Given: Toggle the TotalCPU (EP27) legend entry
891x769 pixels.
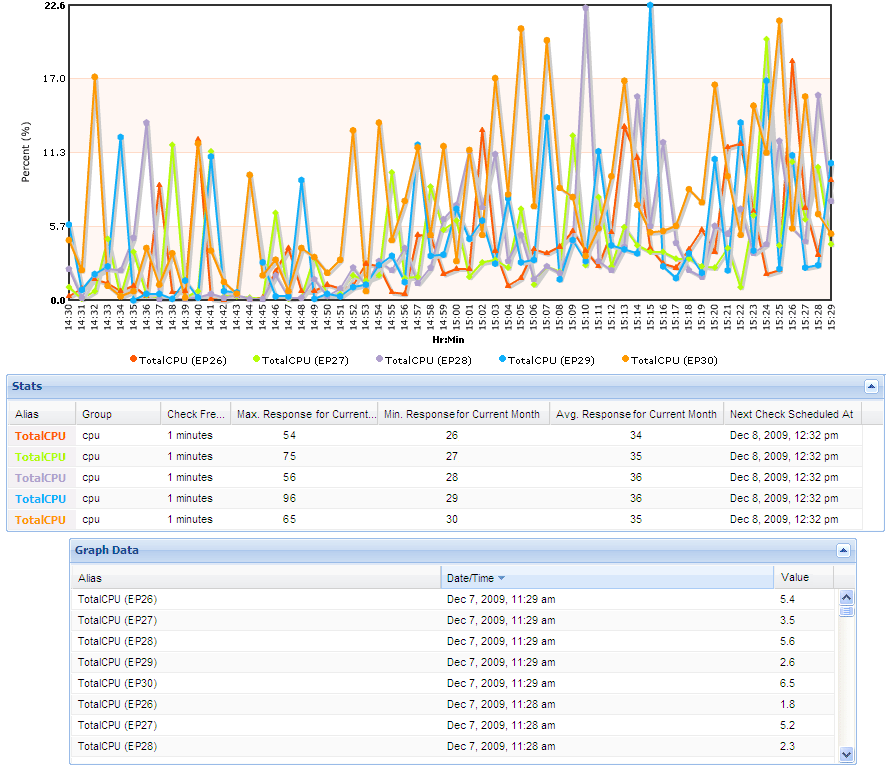Looking at the screenshot, I should point(301,360).
